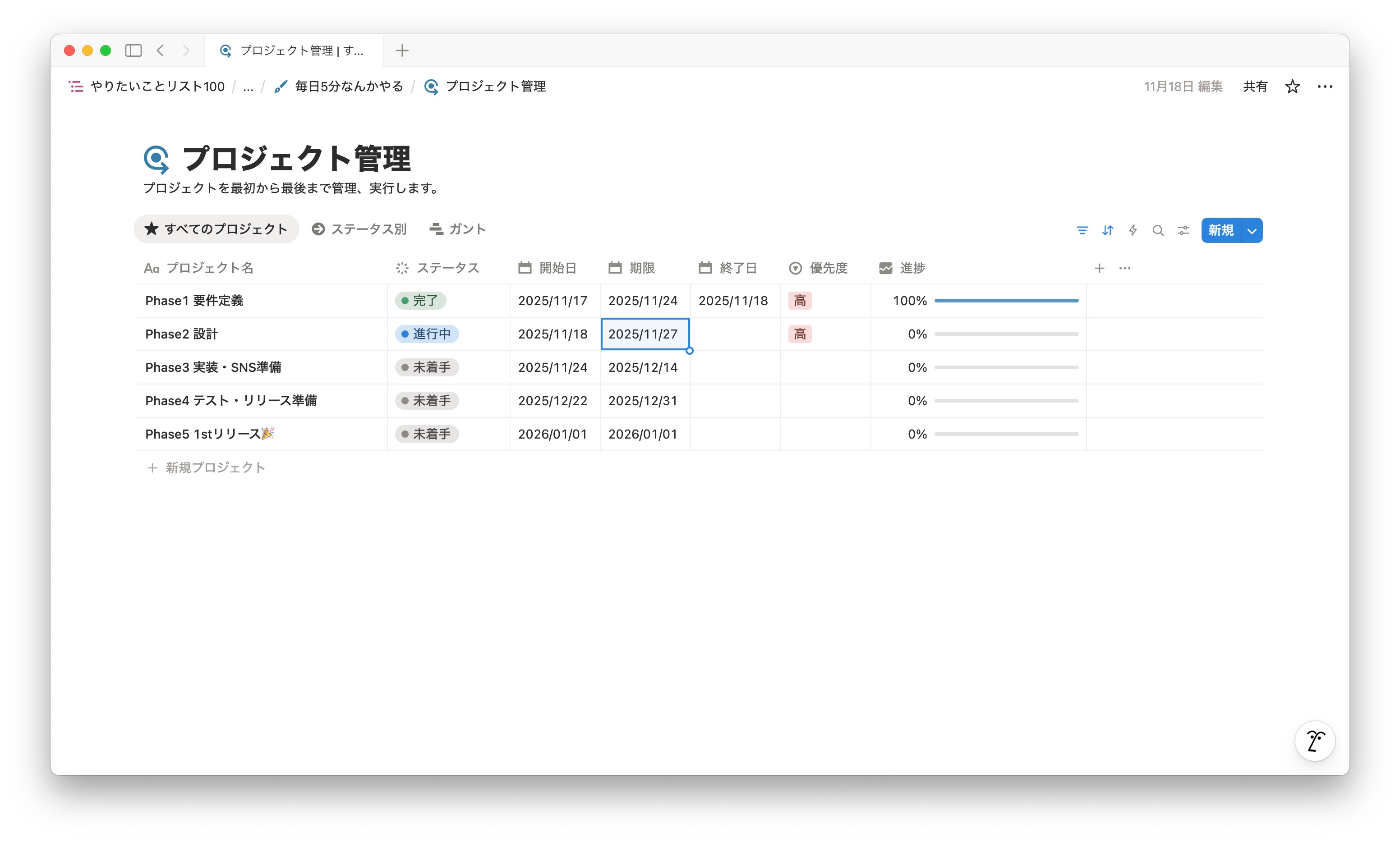Open the 共有 sharing menu
This screenshot has height=842, width=1400.
tap(1254, 86)
